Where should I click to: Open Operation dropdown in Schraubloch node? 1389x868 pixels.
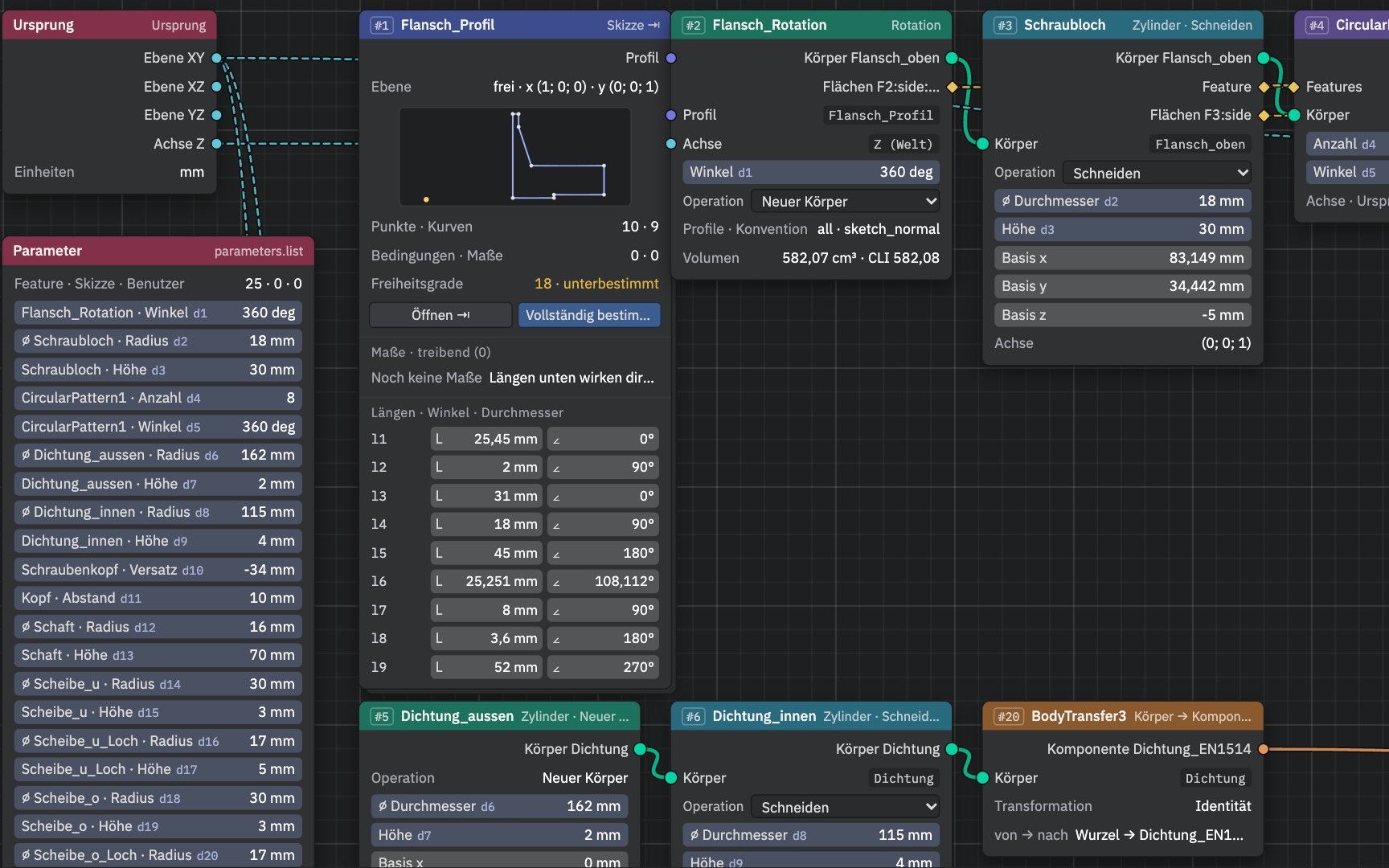(1157, 173)
